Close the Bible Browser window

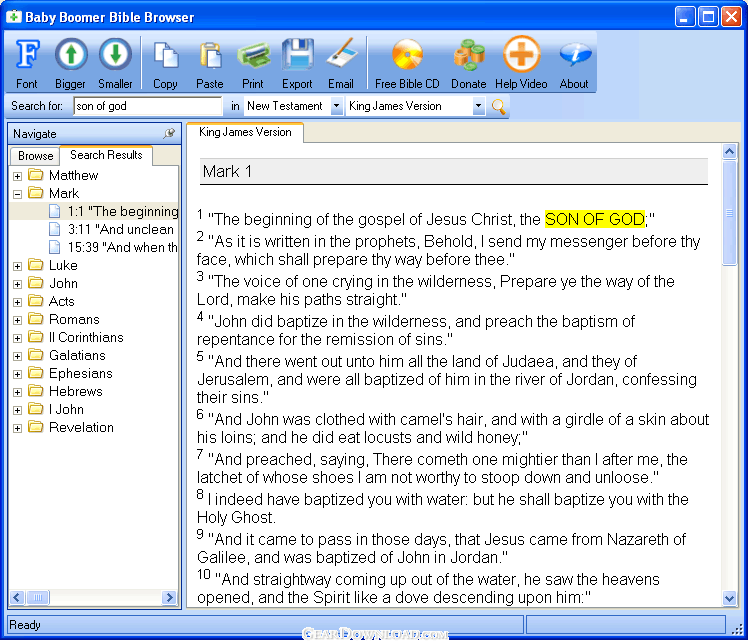pos(731,17)
